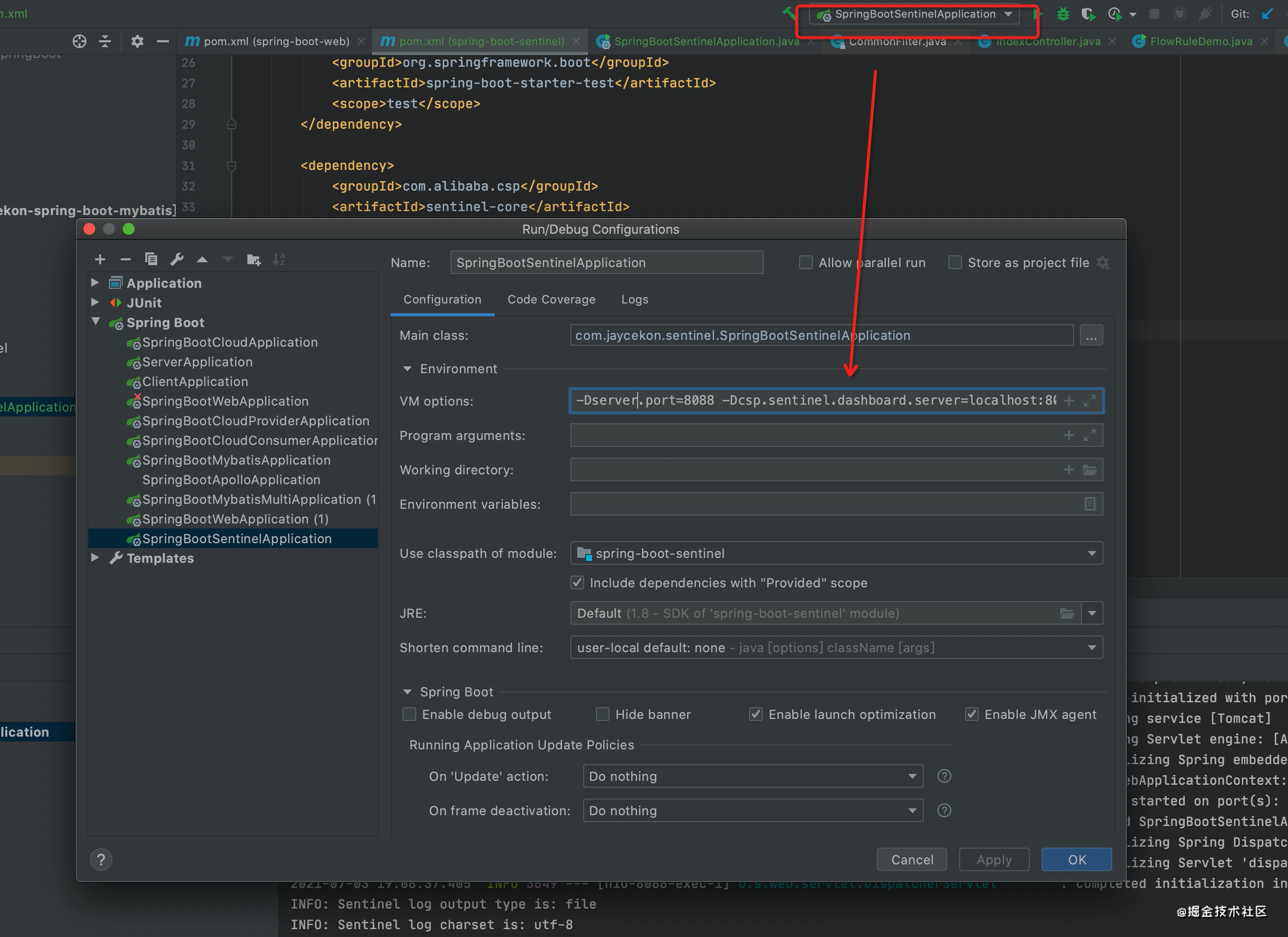
Task: Open SpringBootSentinelApplication.java editor tab
Action: click(705, 41)
